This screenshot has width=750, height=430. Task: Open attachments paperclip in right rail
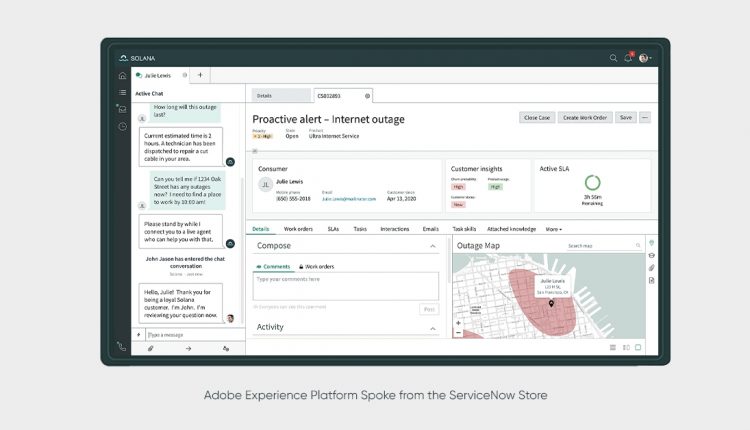point(651,268)
